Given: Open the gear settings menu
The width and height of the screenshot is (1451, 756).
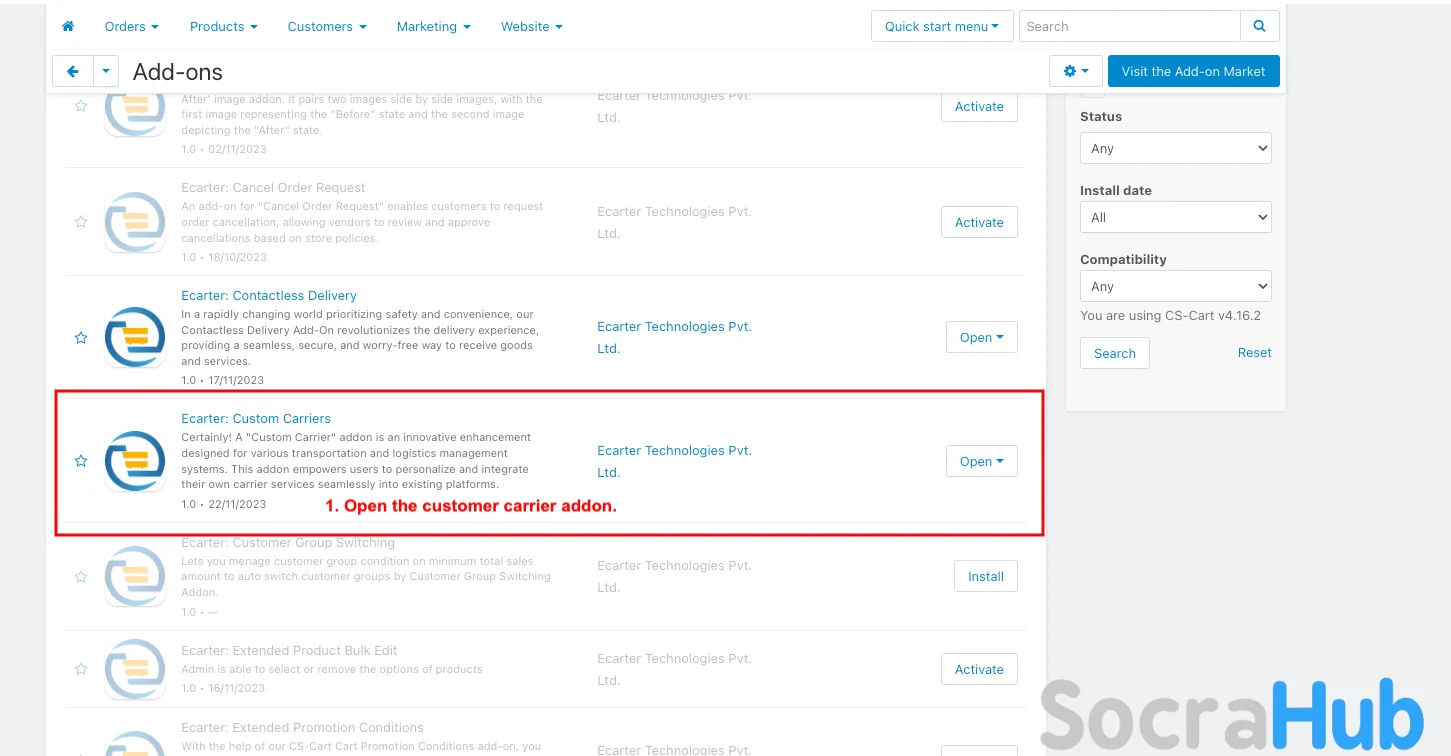Looking at the screenshot, I should tap(1076, 71).
